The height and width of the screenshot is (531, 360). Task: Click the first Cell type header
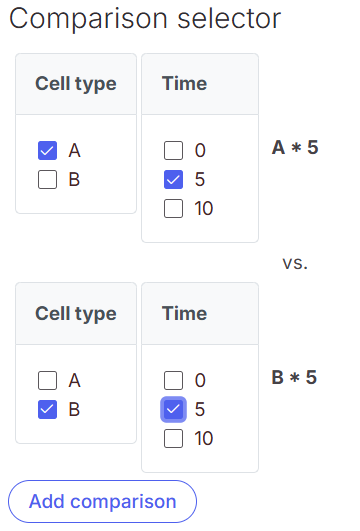tap(76, 84)
